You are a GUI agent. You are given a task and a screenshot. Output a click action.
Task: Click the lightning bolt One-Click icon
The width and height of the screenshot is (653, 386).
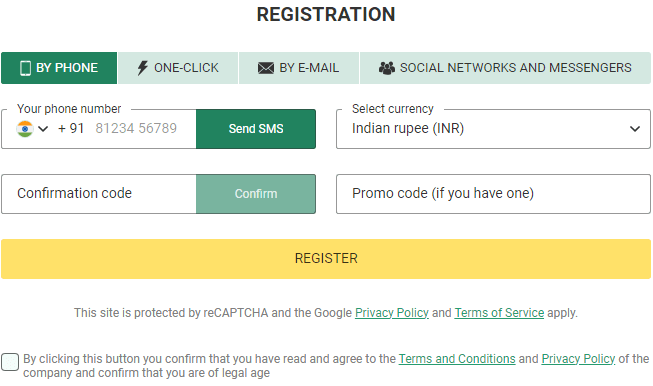coord(142,68)
